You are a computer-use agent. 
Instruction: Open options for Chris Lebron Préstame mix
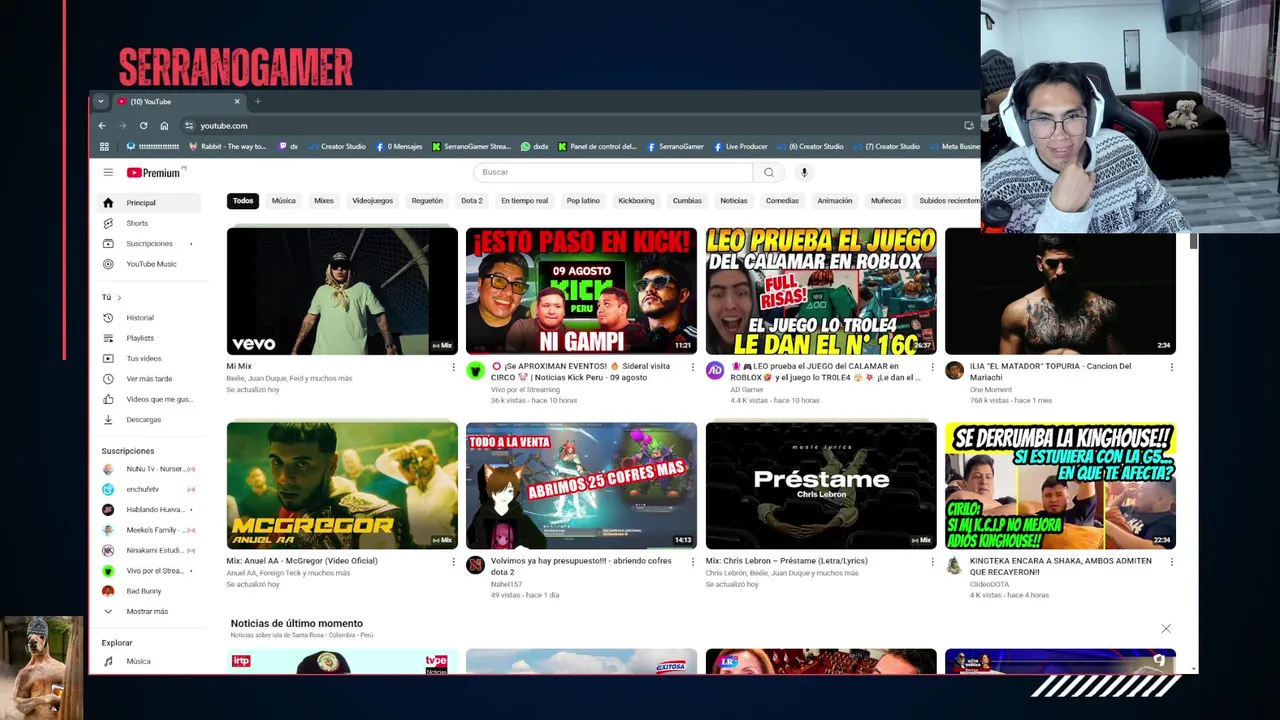pos(932,562)
